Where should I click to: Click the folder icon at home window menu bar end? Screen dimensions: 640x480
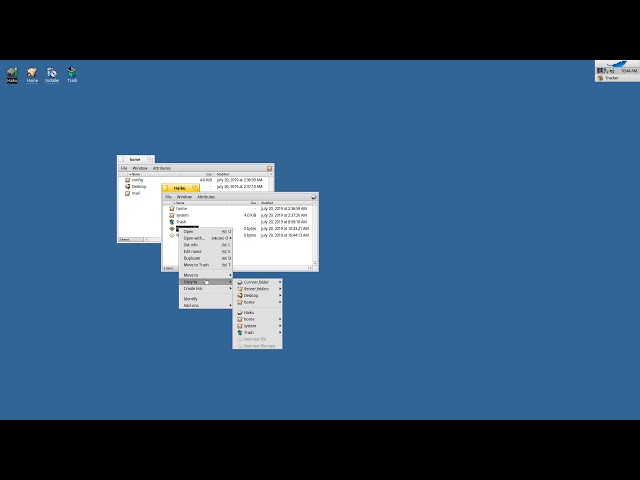tap(269, 168)
